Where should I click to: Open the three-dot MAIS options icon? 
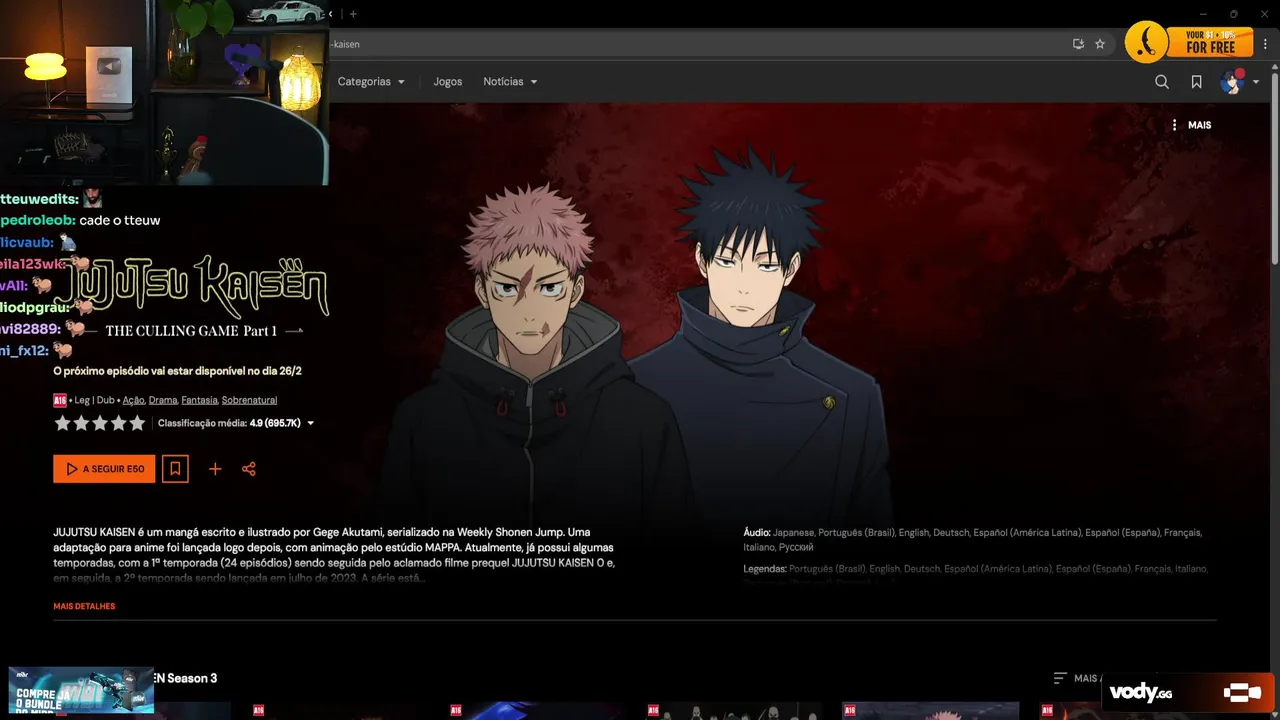pos(1174,125)
